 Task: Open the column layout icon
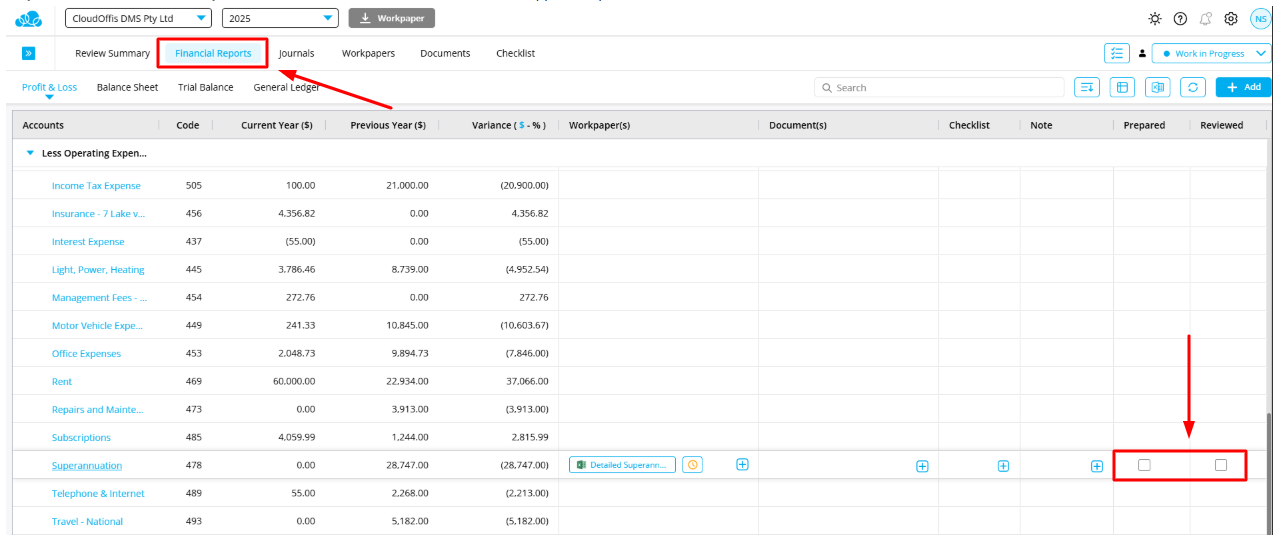pyautogui.click(x=1122, y=88)
